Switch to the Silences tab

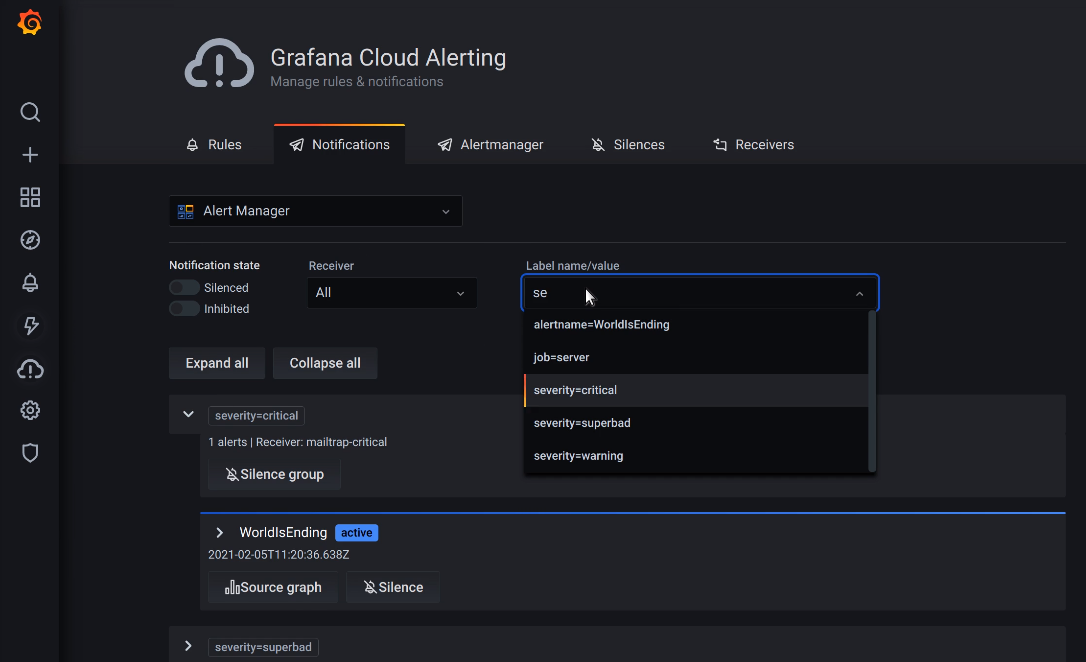(x=628, y=144)
